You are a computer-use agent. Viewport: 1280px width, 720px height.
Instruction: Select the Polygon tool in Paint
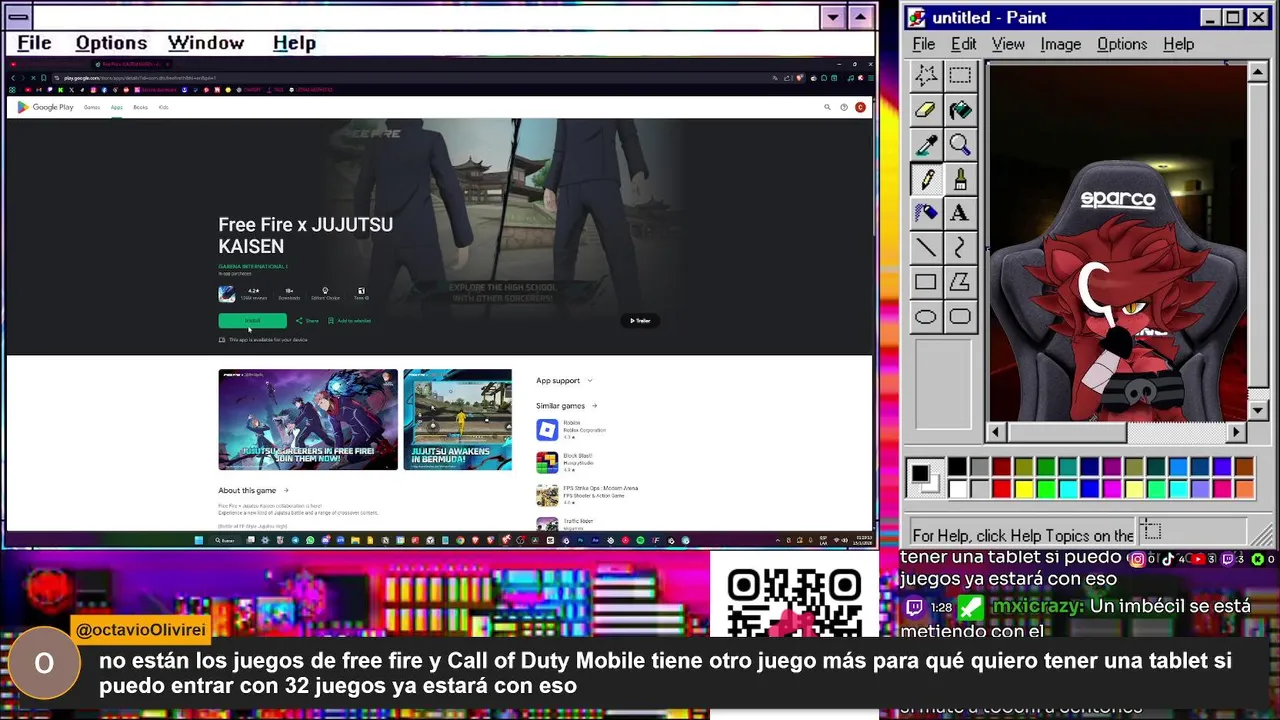(960, 283)
